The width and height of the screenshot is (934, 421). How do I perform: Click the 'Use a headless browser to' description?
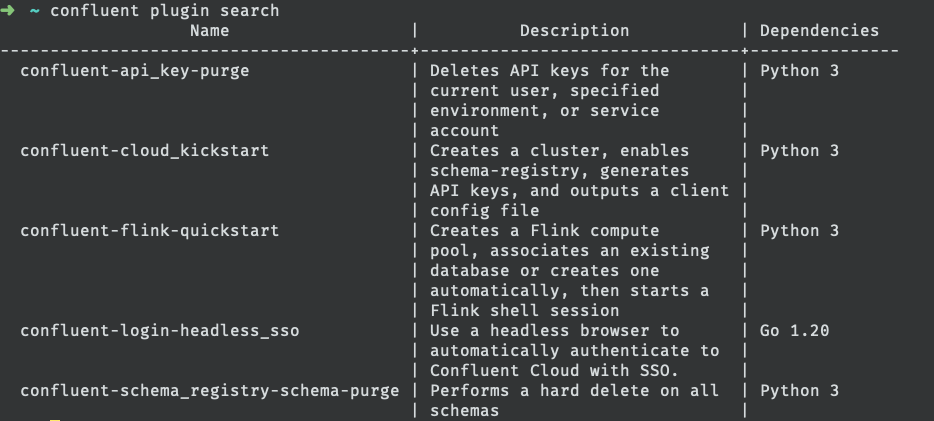(x=554, y=331)
